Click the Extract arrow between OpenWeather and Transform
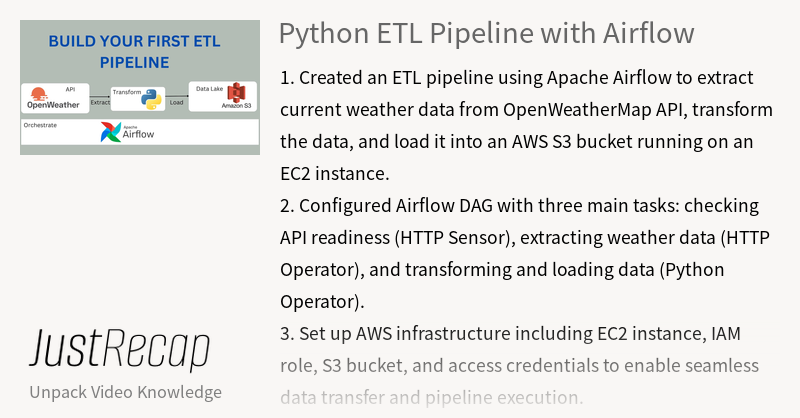Image resolution: width=800 pixels, height=418 pixels. click(100, 97)
